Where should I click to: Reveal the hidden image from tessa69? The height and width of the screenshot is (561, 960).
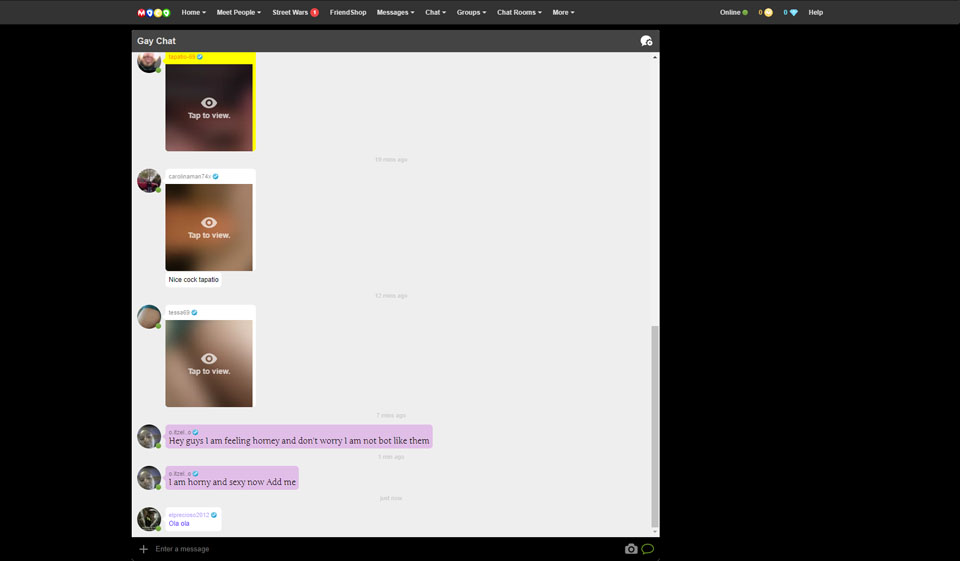(209, 363)
